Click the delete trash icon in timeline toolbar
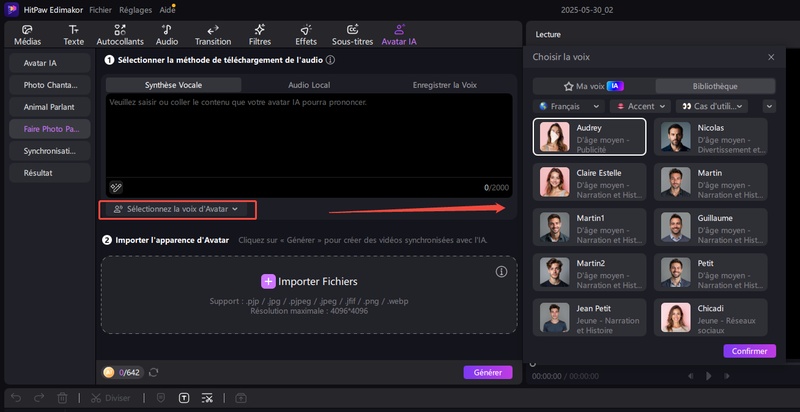 (x=62, y=398)
